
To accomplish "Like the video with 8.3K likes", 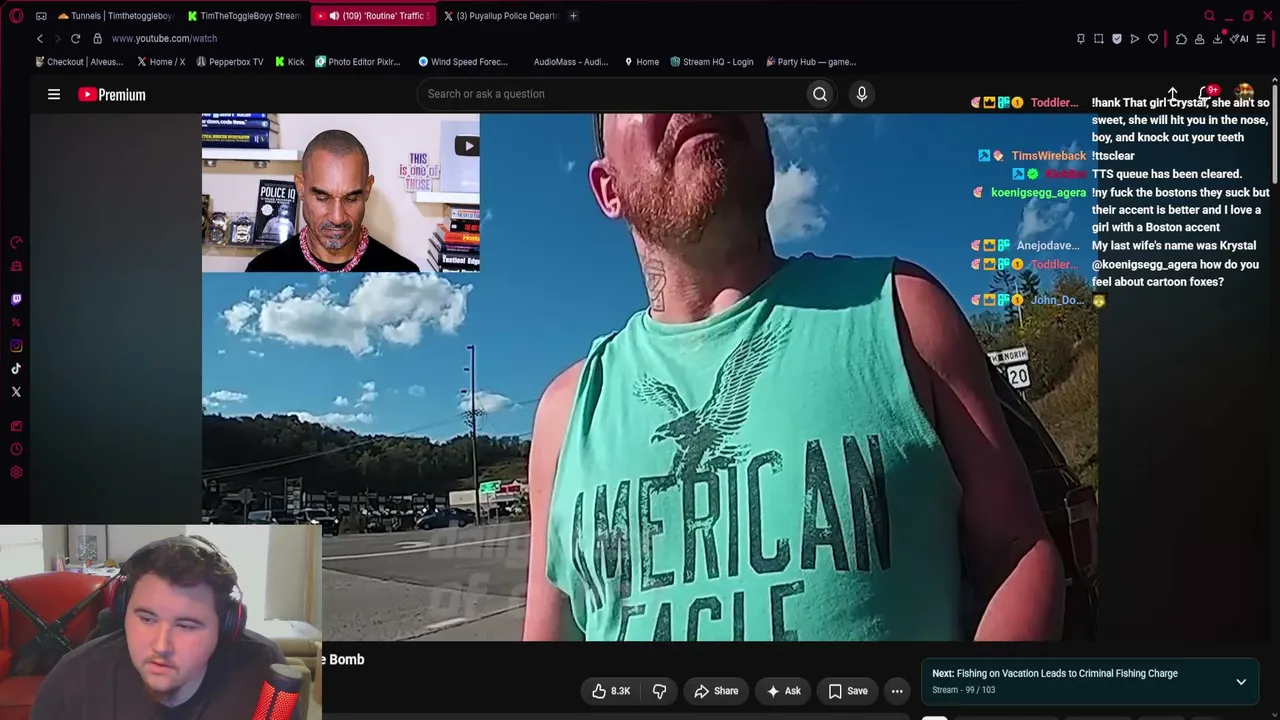I will coord(611,691).
